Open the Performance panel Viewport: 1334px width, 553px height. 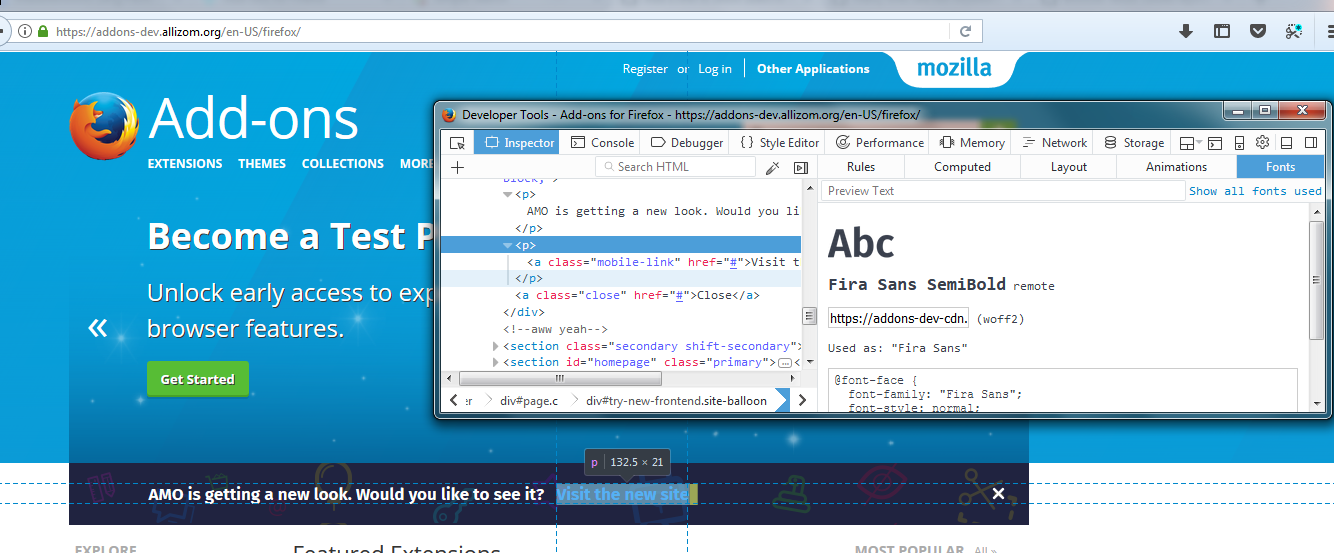coord(879,143)
